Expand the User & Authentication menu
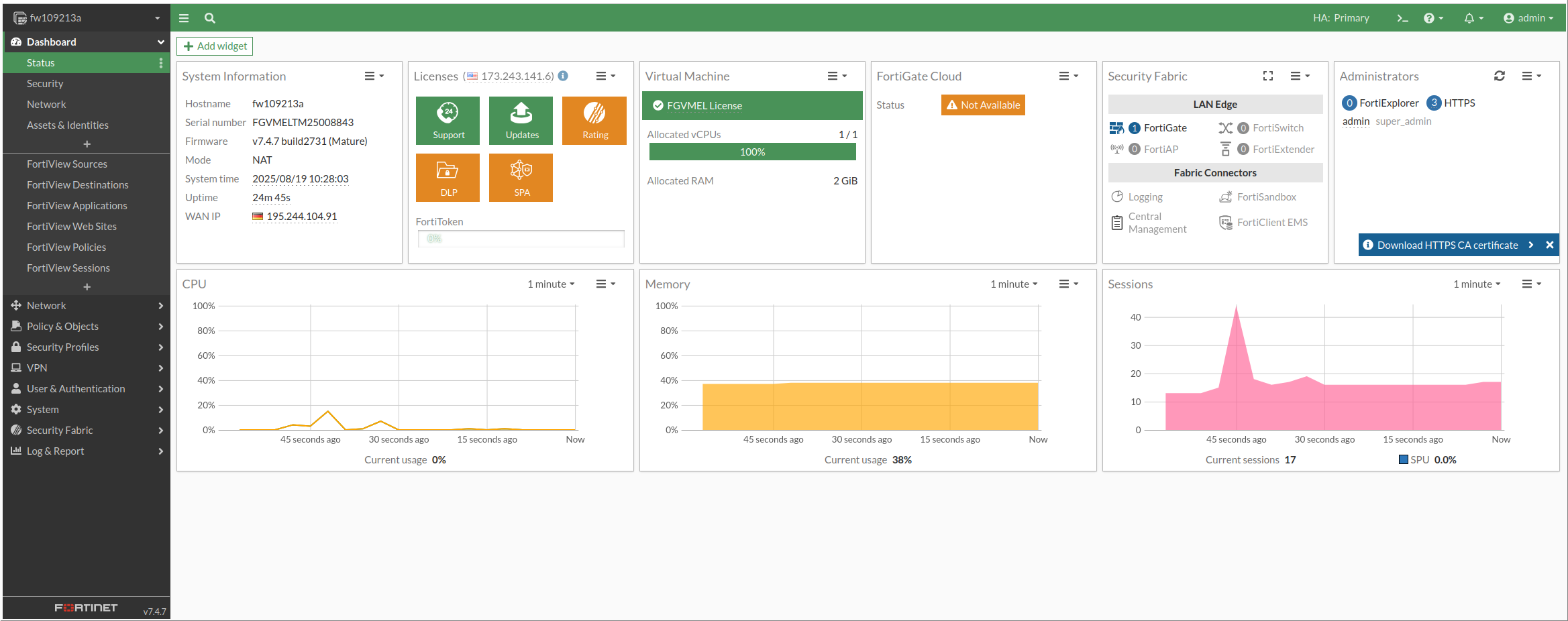 [x=87, y=388]
